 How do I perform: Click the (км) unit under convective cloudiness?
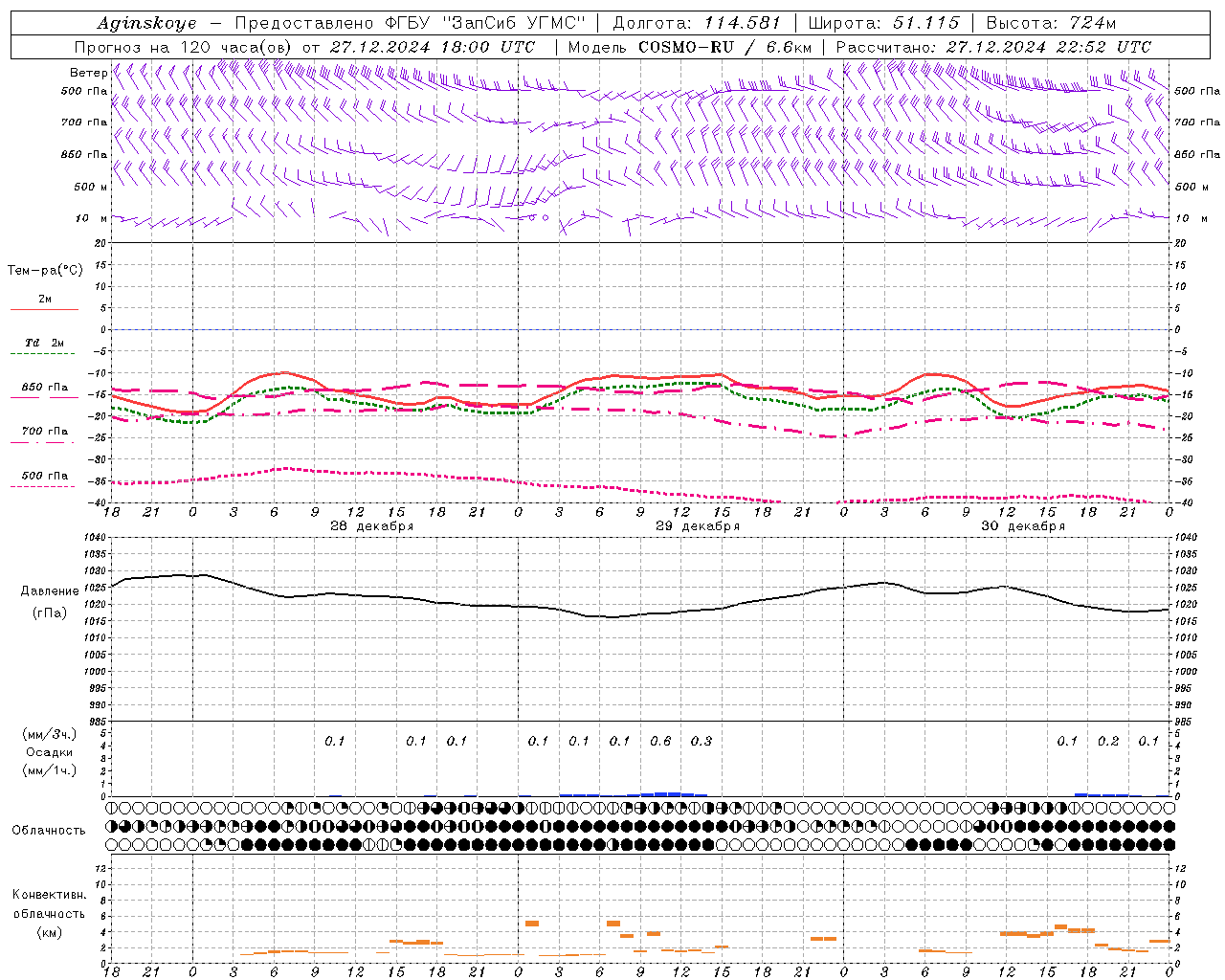tap(49, 932)
